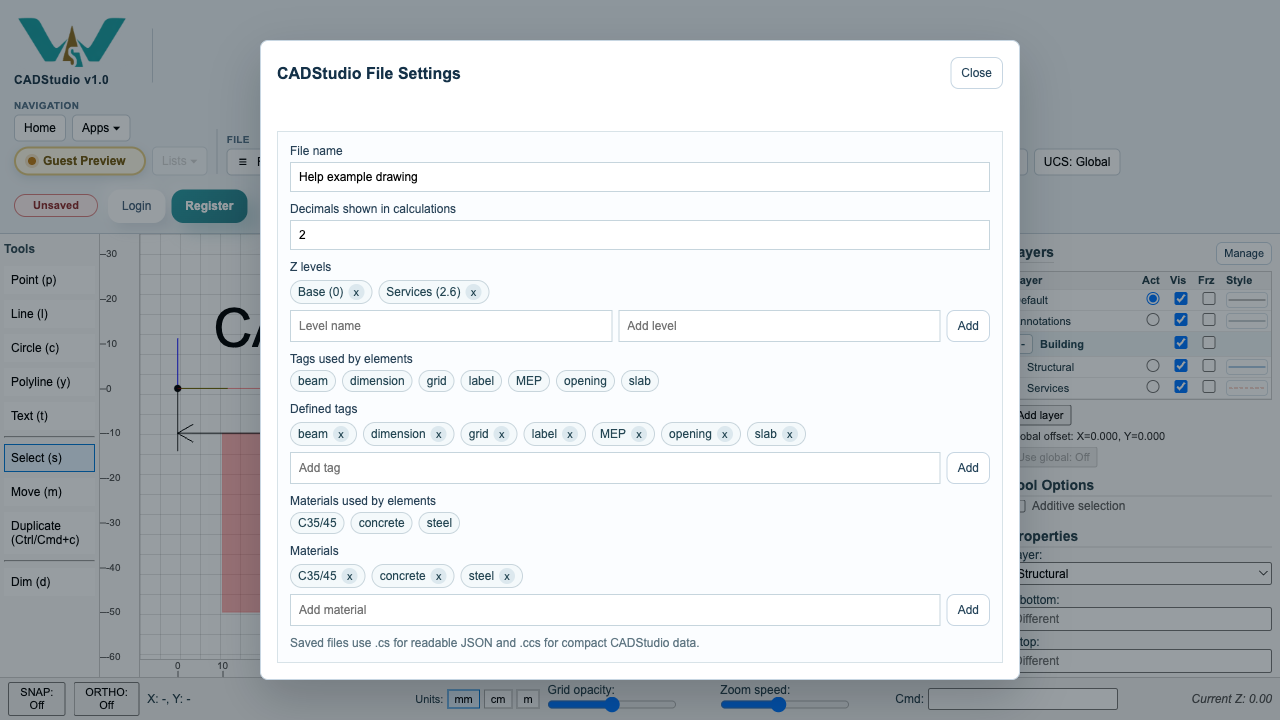The height and width of the screenshot is (720, 1280).
Task: Toggle visibility of Default layer
Action: [x=1181, y=299]
